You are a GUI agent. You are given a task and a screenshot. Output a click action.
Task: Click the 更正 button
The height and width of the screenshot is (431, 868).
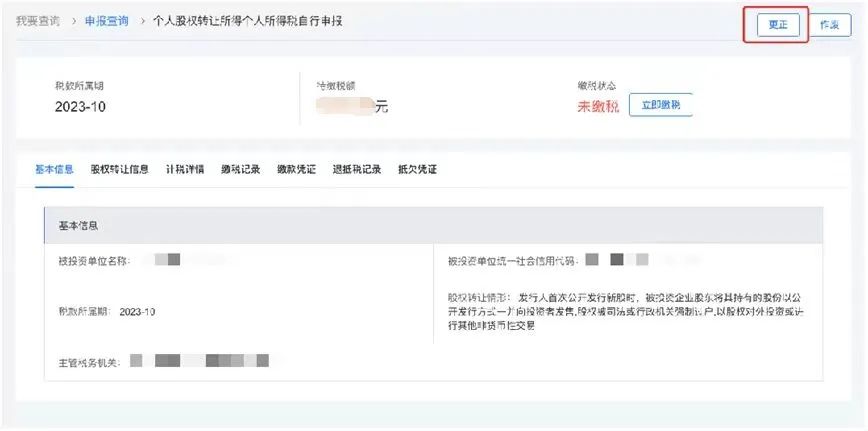pos(778,25)
